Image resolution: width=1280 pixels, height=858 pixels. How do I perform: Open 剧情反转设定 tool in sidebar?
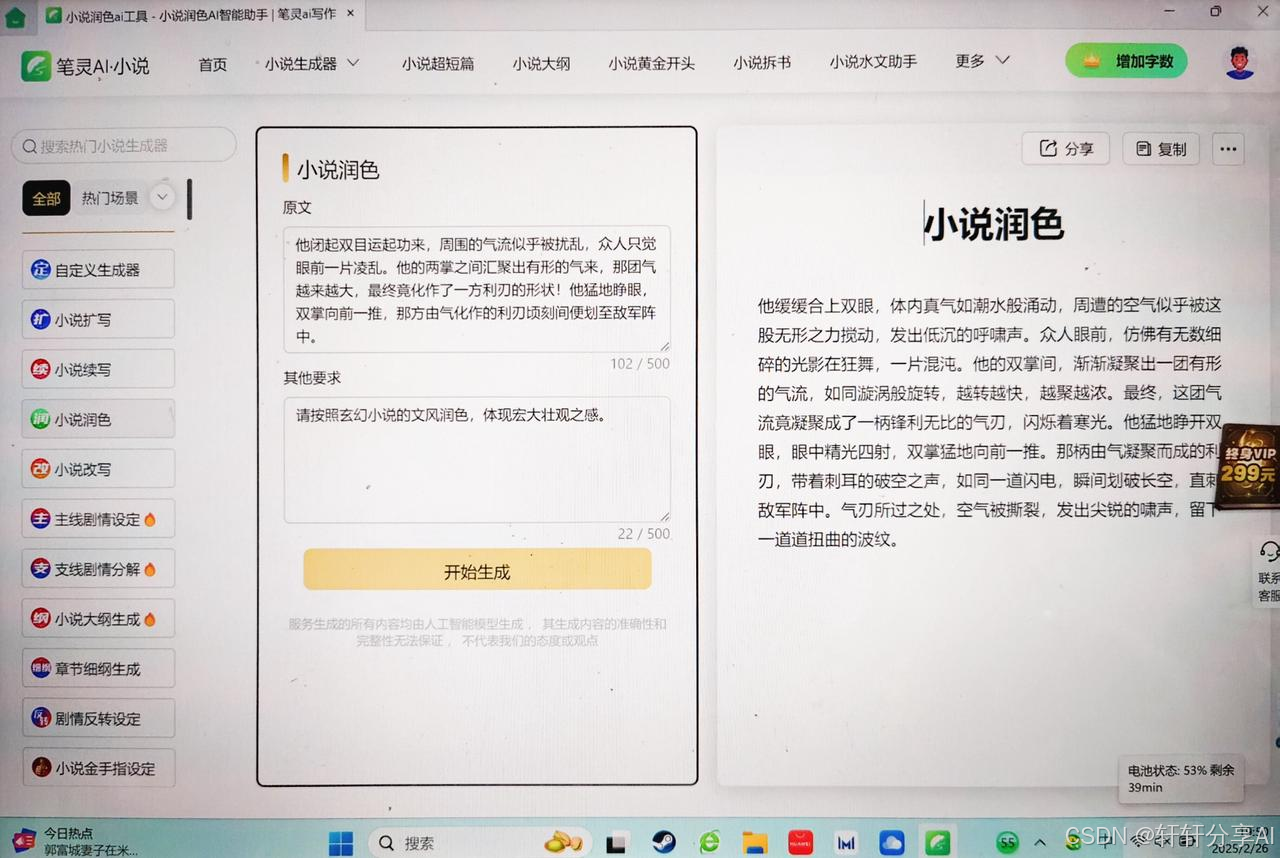tap(98, 718)
